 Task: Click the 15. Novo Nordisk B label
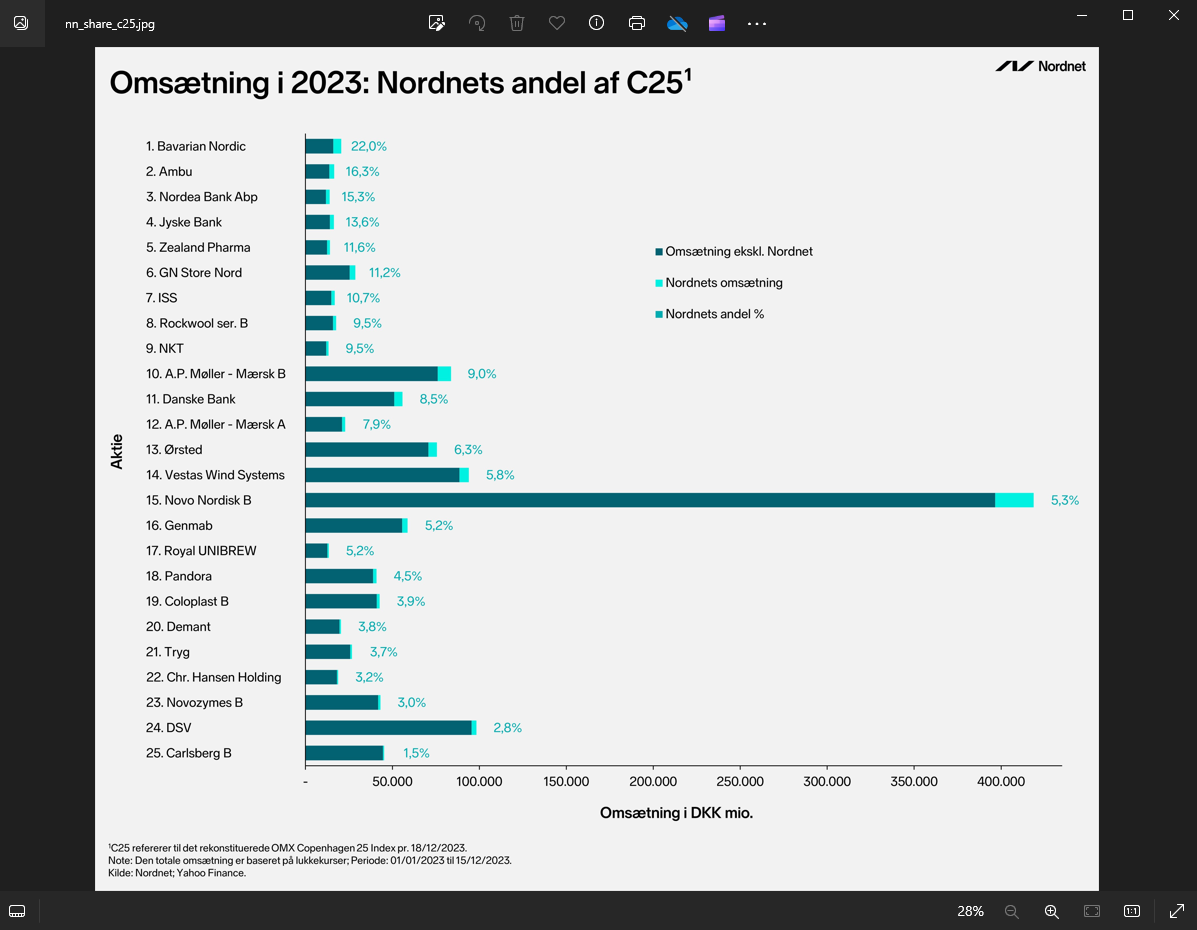click(198, 500)
